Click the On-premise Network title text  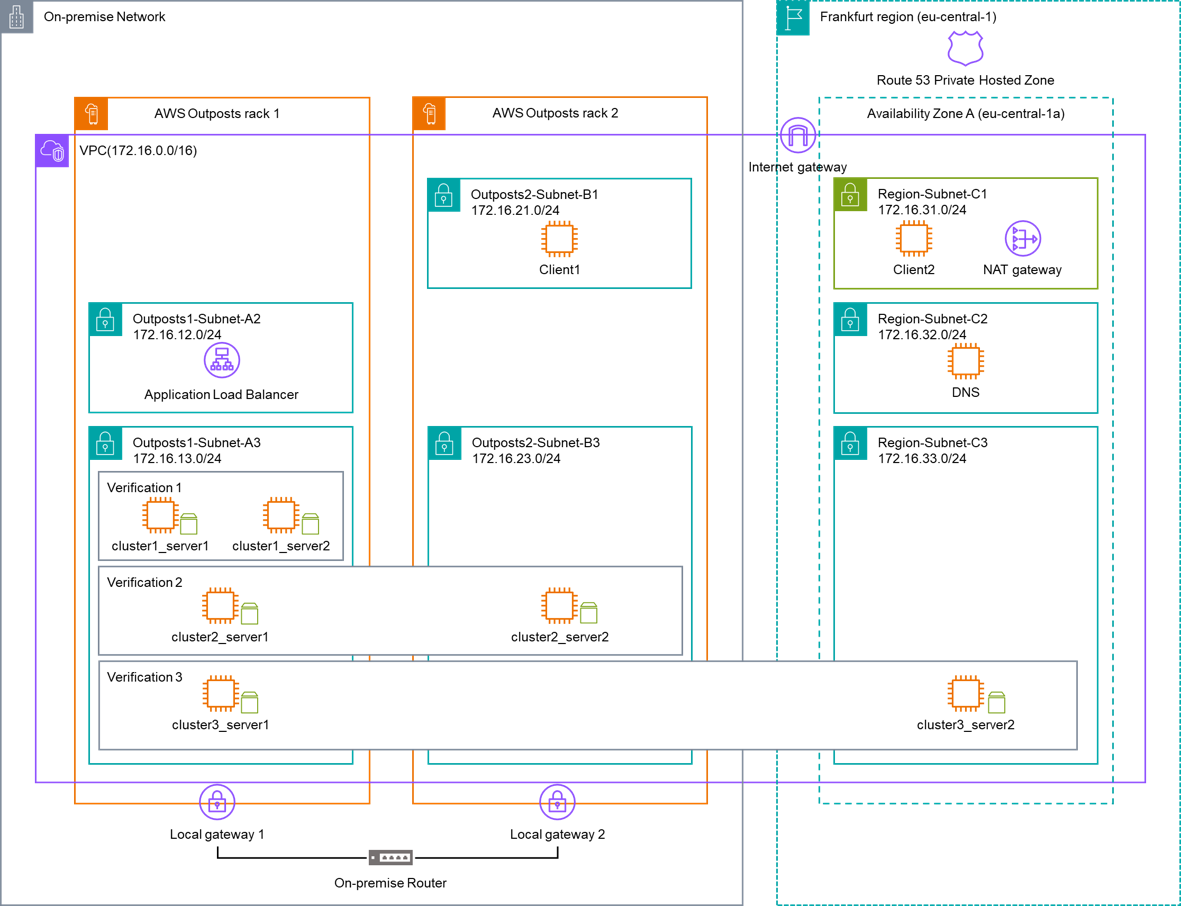pos(105,17)
